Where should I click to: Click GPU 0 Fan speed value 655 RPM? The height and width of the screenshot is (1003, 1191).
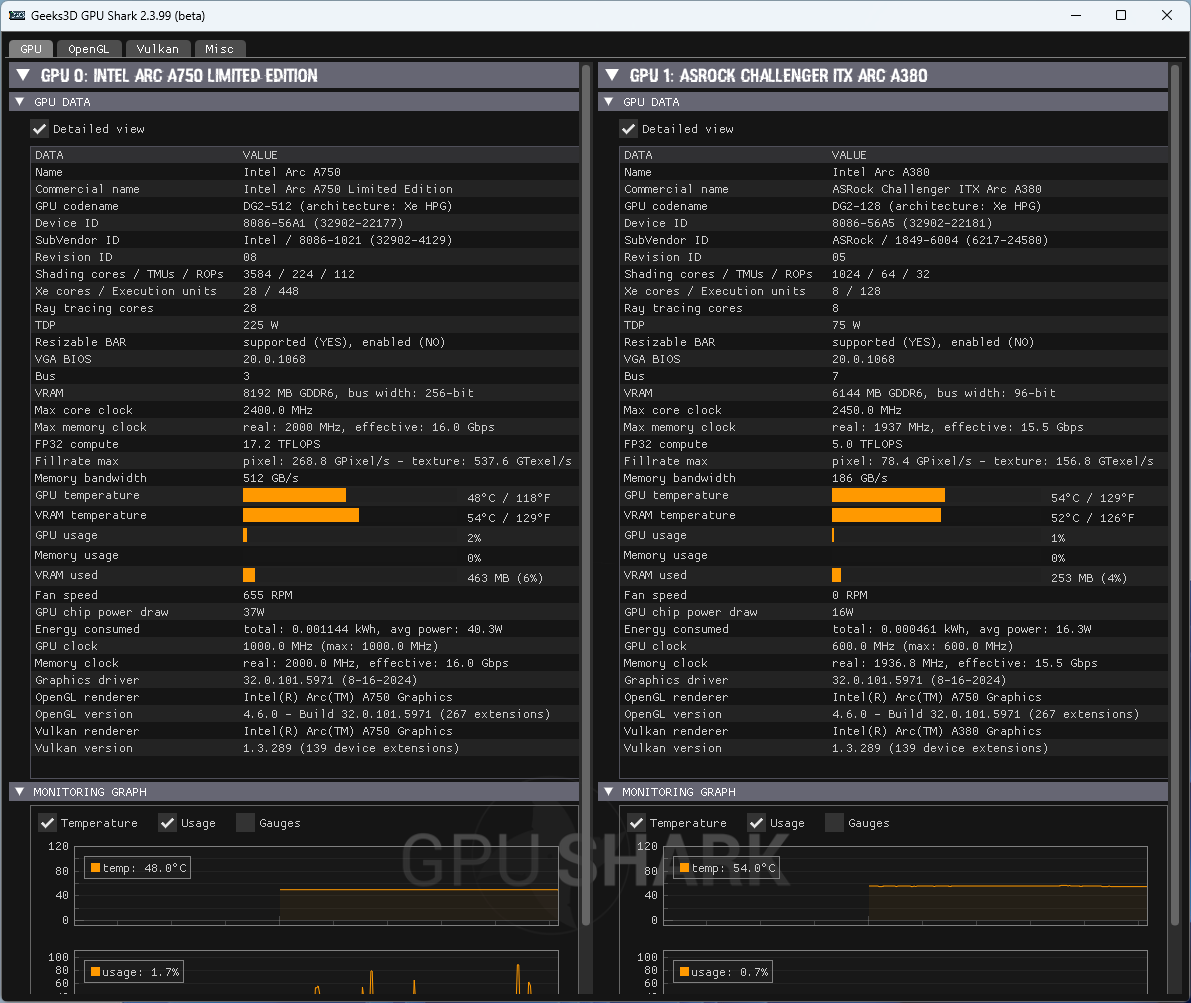coord(267,595)
